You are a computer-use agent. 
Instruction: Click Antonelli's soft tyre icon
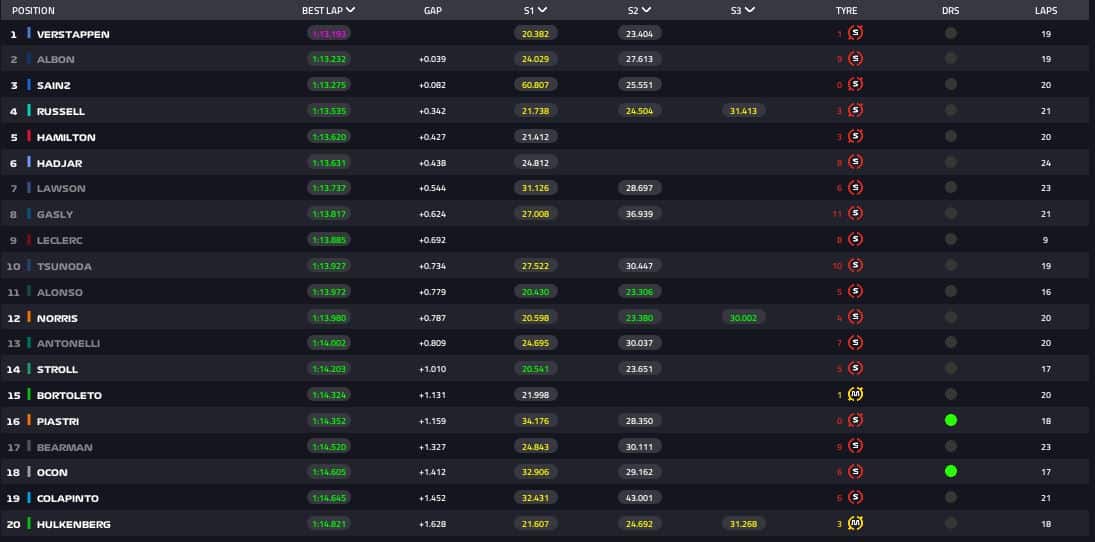click(x=855, y=342)
